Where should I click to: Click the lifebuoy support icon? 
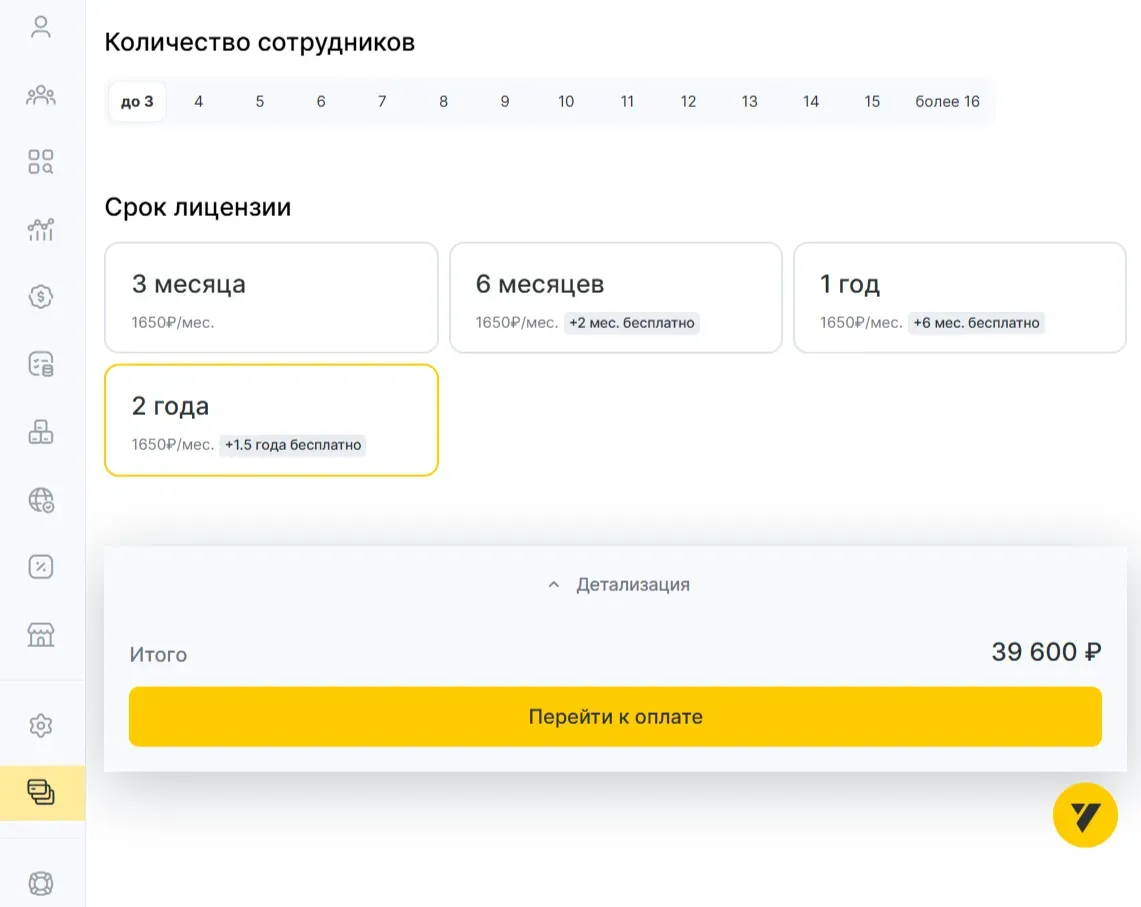(x=41, y=883)
